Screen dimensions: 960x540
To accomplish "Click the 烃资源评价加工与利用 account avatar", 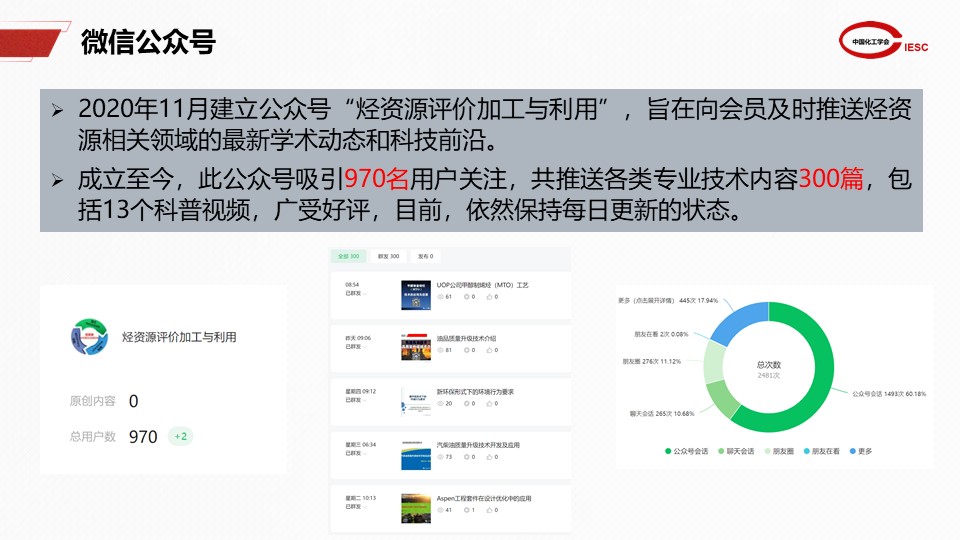I will point(89,337).
